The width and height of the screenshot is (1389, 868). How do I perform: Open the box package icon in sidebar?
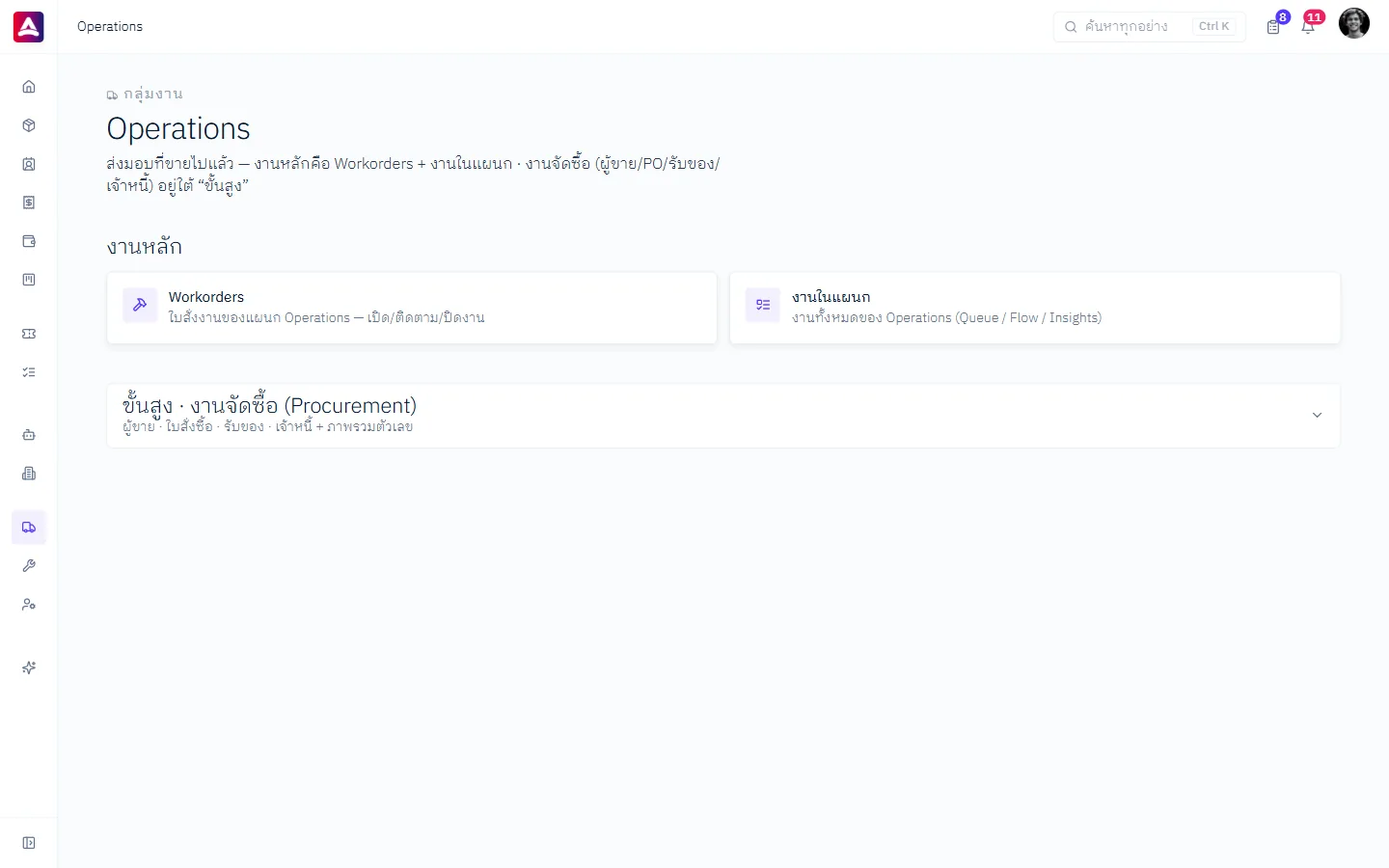(29, 125)
